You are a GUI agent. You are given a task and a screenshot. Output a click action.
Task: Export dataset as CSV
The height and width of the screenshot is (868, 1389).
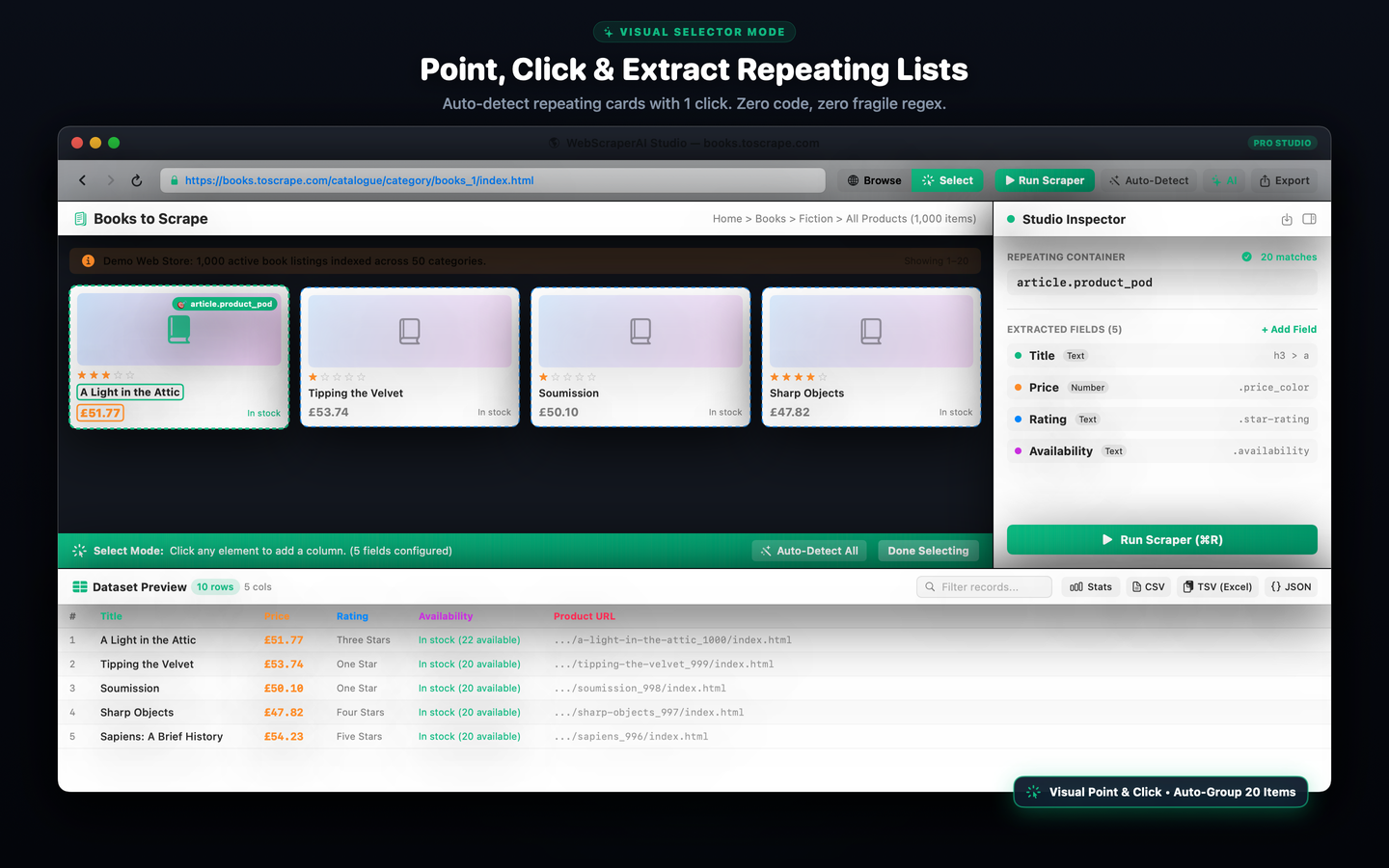pyautogui.click(x=1149, y=586)
